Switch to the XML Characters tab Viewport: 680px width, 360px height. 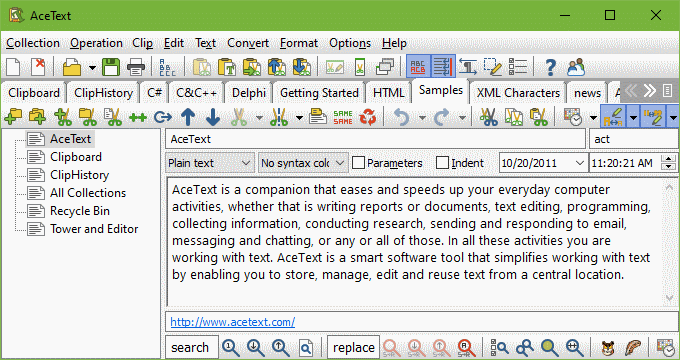(518, 93)
